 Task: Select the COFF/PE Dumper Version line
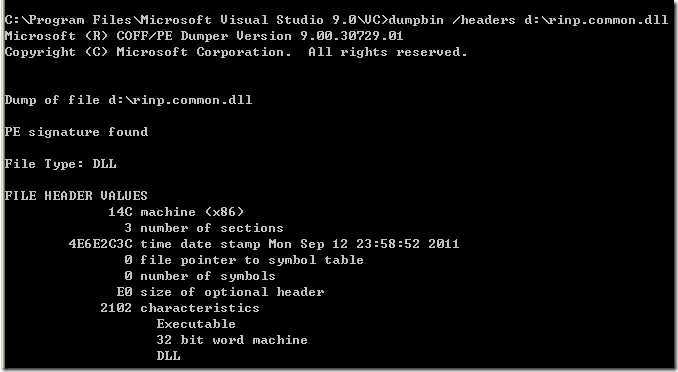pyautogui.click(x=204, y=36)
